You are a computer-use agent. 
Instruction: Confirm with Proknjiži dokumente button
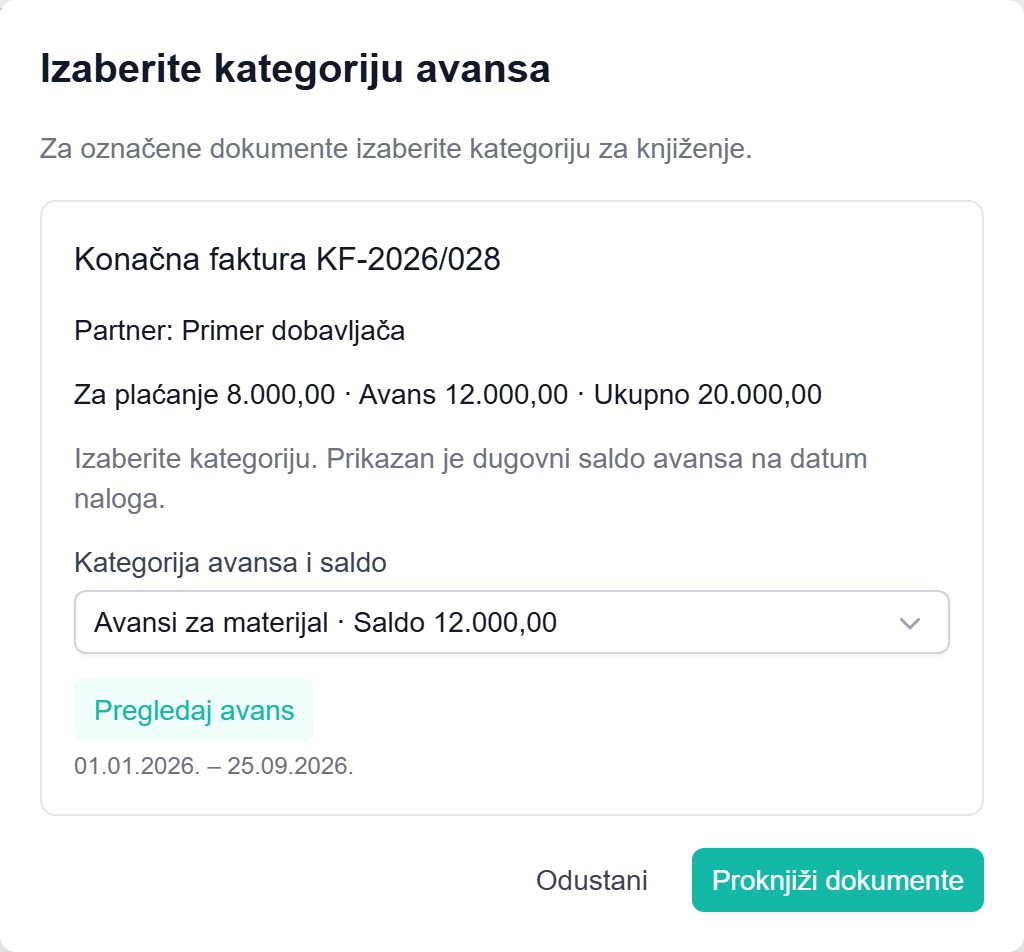(x=838, y=880)
